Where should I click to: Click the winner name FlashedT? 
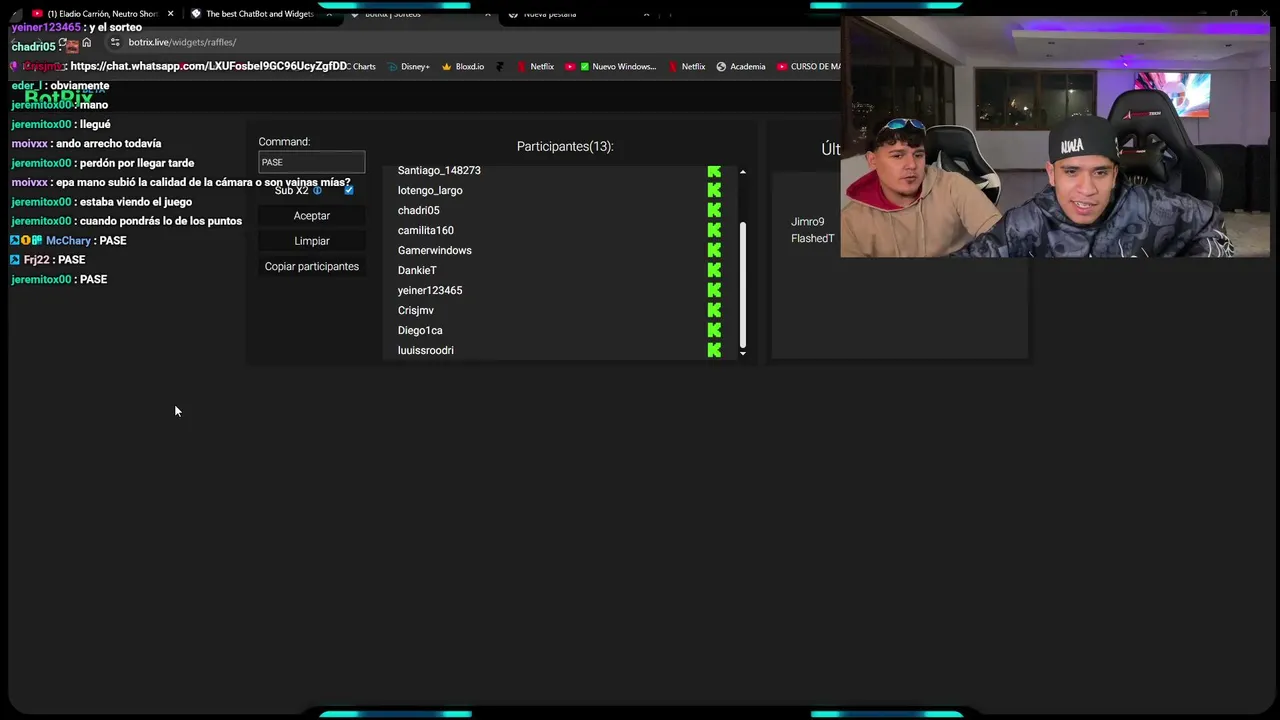[813, 239]
